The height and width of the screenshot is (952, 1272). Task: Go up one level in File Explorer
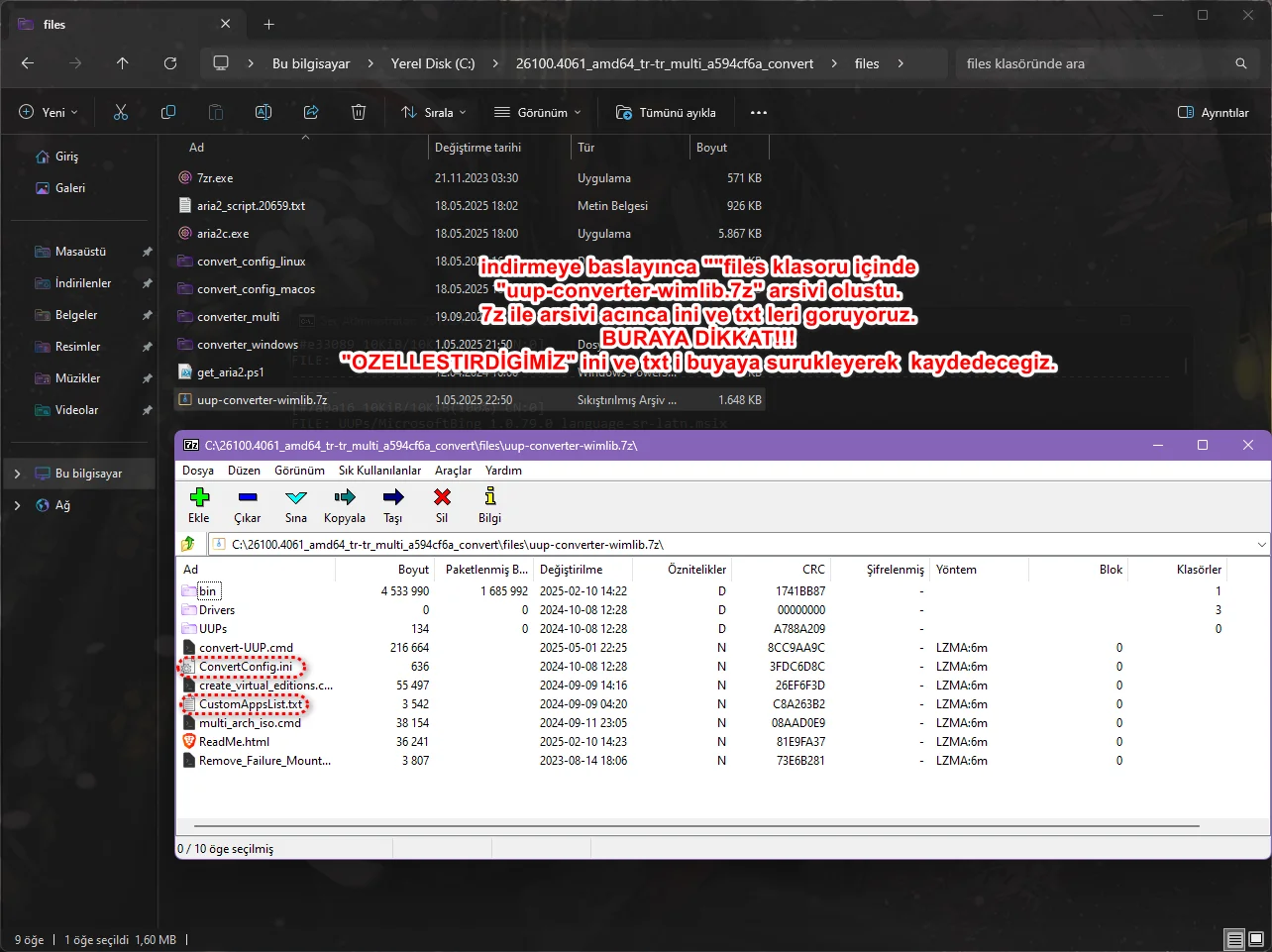123,63
